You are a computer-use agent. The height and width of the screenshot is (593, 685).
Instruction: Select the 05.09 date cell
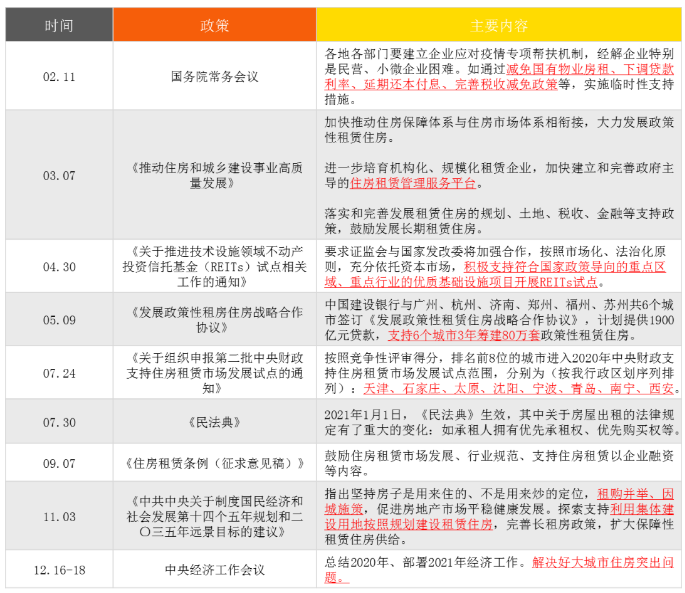tap(58, 321)
